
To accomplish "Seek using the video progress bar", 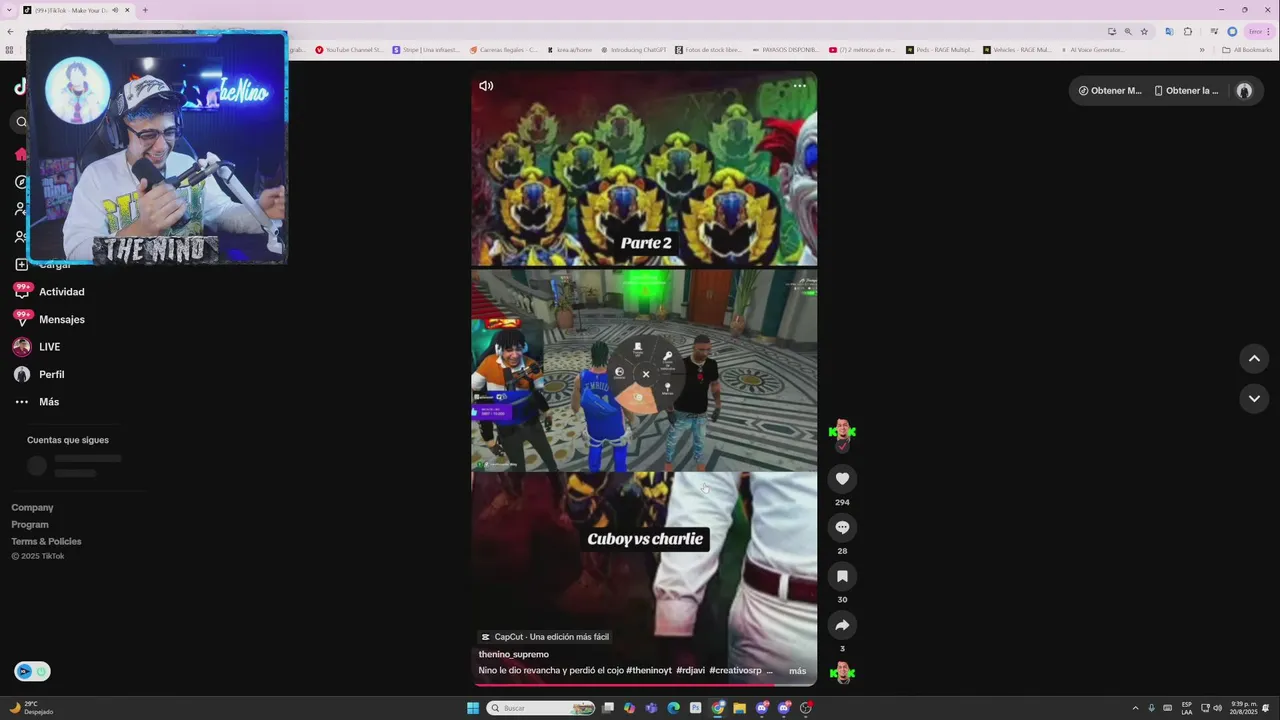I will click(x=644, y=685).
